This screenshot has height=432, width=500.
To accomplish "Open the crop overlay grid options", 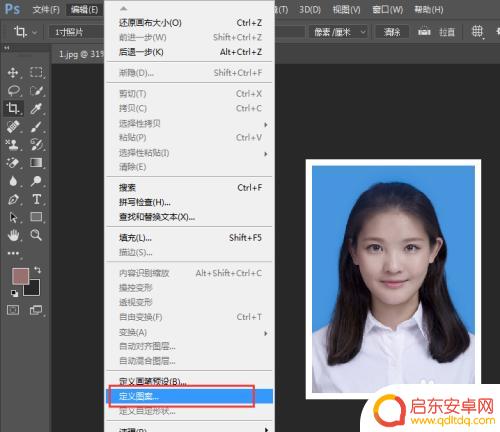I will click(x=477, y=32).
